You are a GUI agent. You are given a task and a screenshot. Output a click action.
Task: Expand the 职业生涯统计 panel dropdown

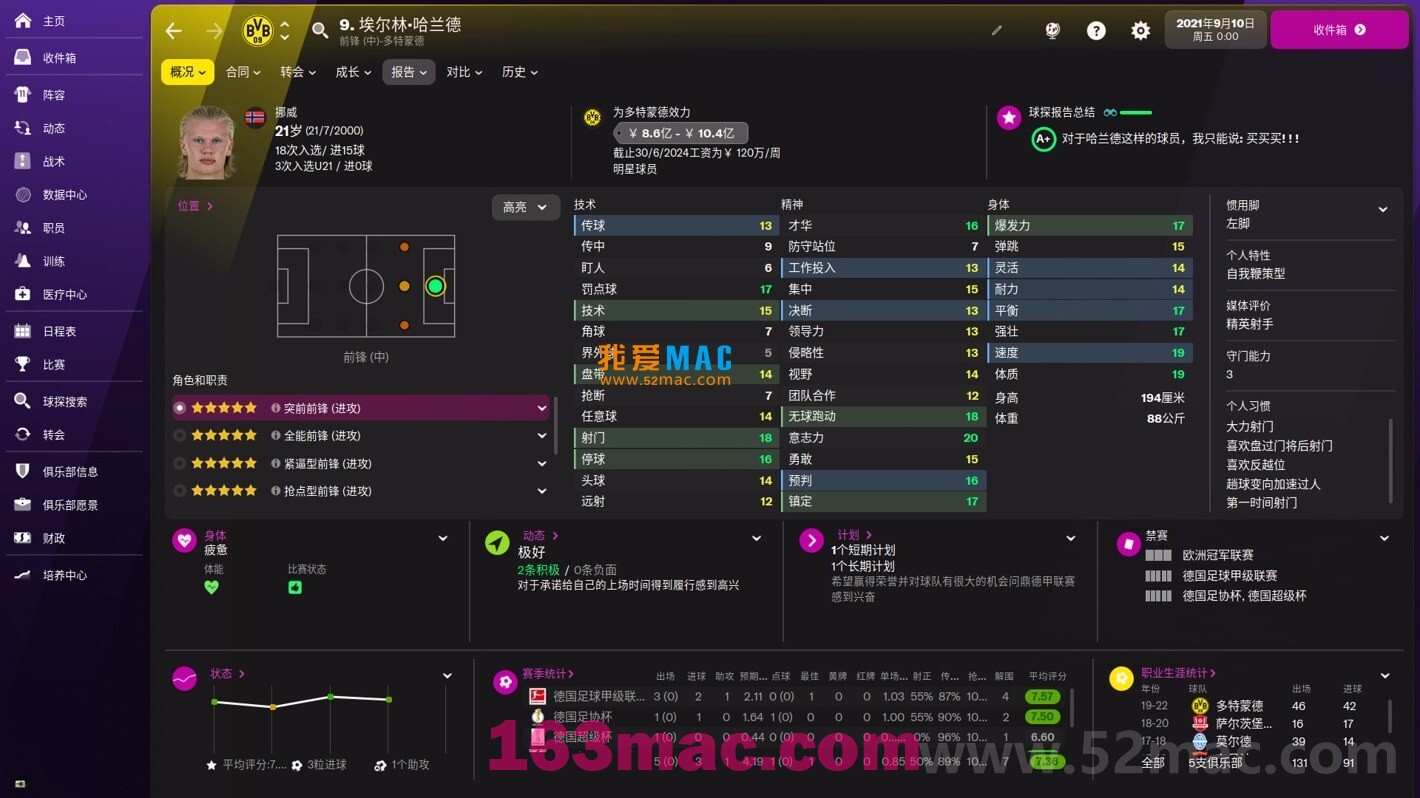1385,676
